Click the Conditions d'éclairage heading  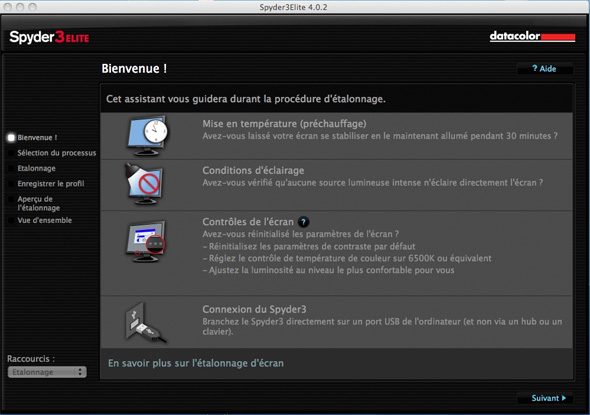253,170
